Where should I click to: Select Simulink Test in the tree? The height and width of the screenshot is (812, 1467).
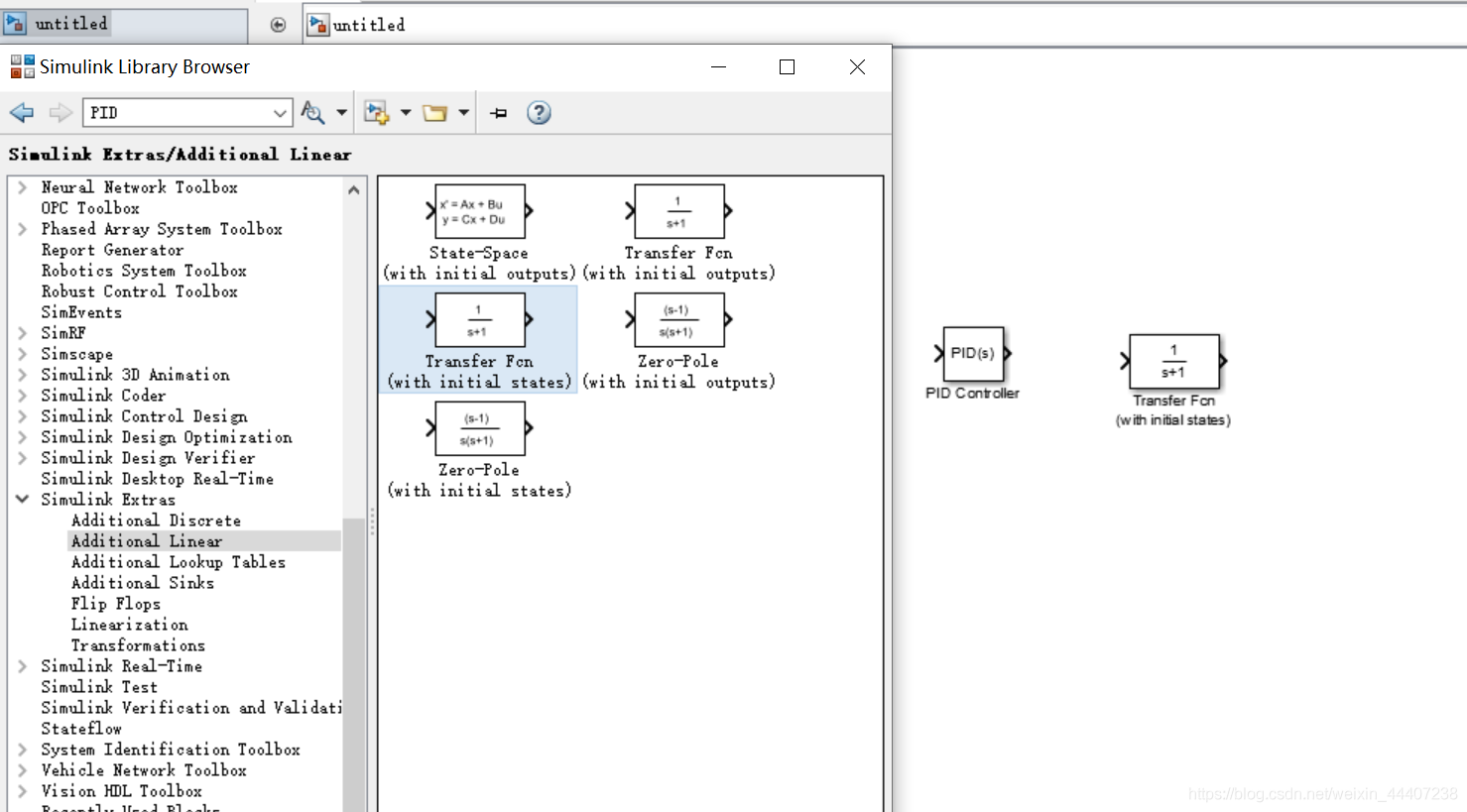tap(99, 687)
